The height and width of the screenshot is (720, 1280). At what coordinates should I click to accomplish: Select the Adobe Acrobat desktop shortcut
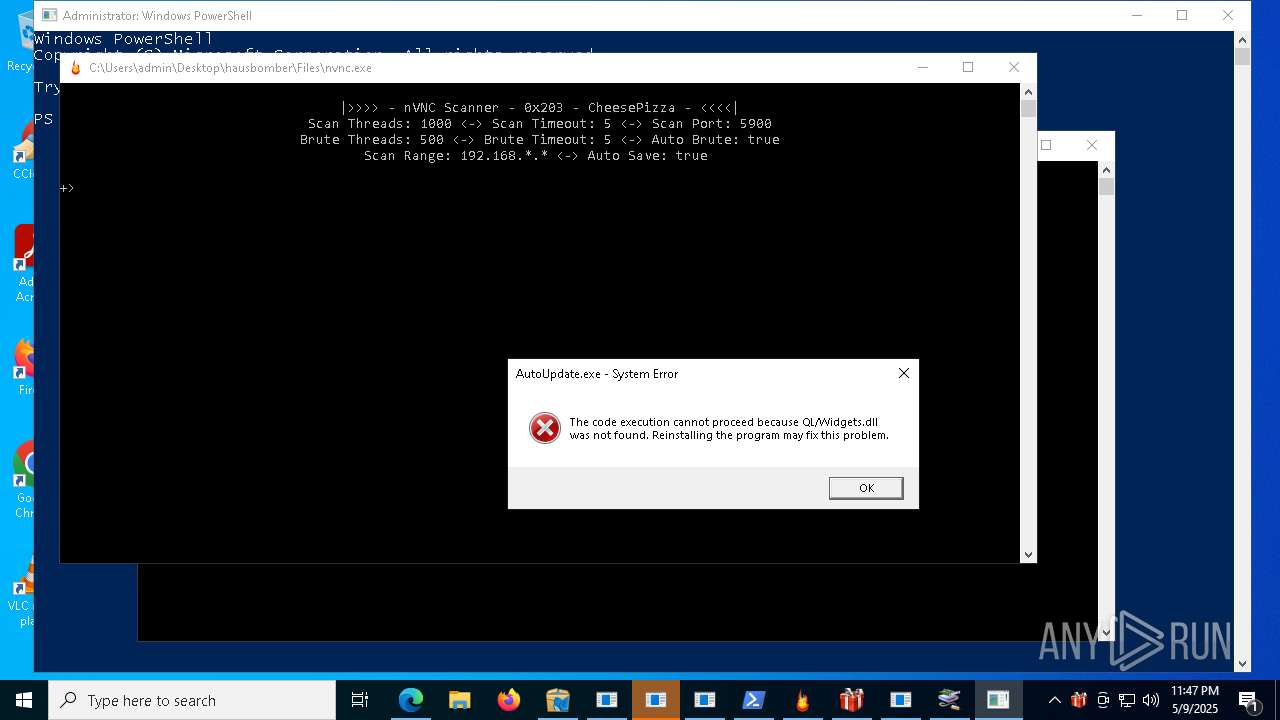(x=24, y=265)
